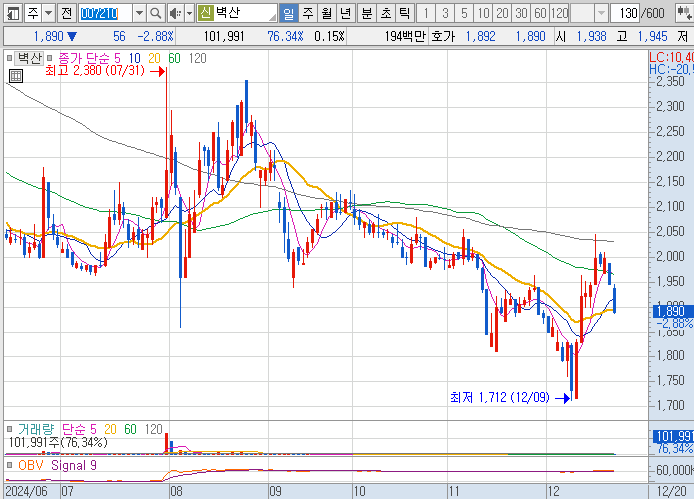Click the 전 button

(x=66, y=14)
